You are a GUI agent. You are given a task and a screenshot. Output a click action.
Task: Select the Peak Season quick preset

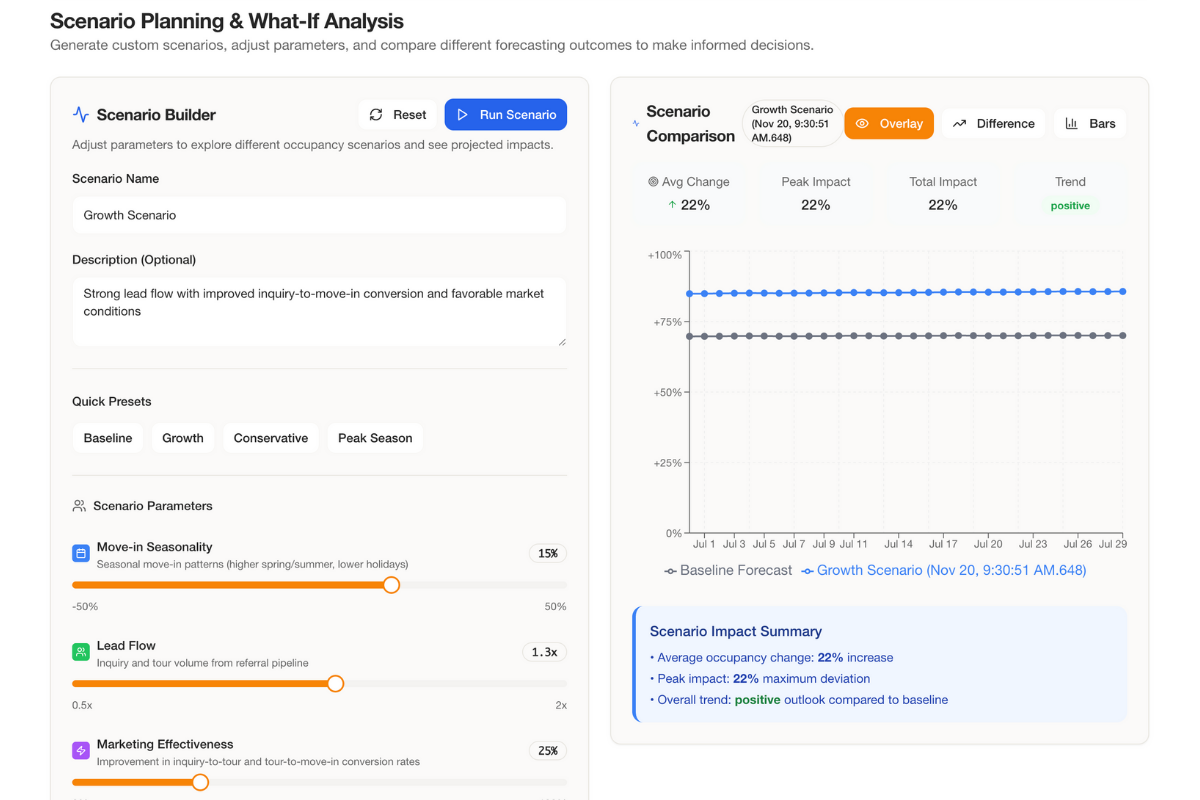[x=375, y=437]
